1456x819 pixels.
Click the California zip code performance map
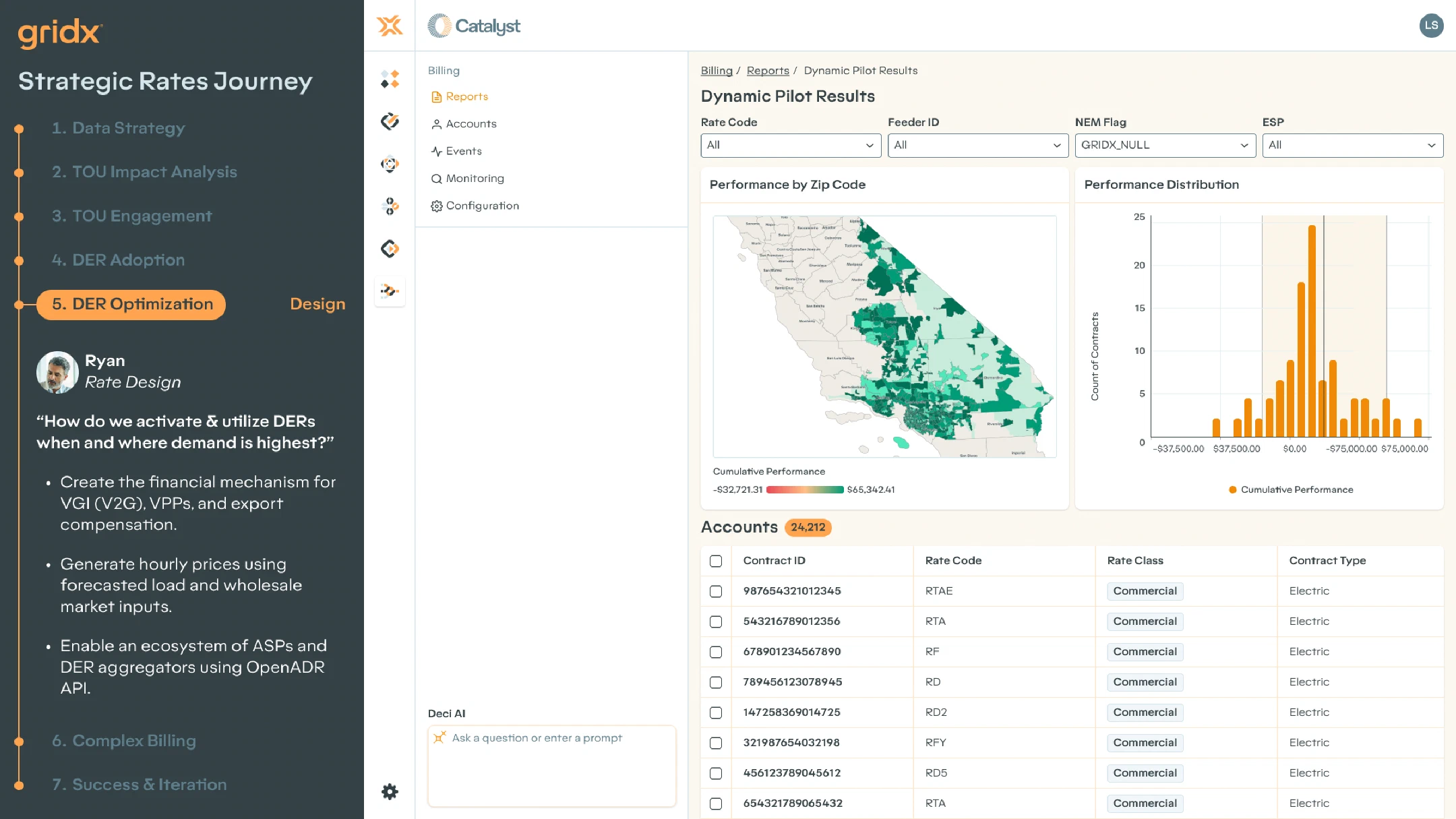884,336
